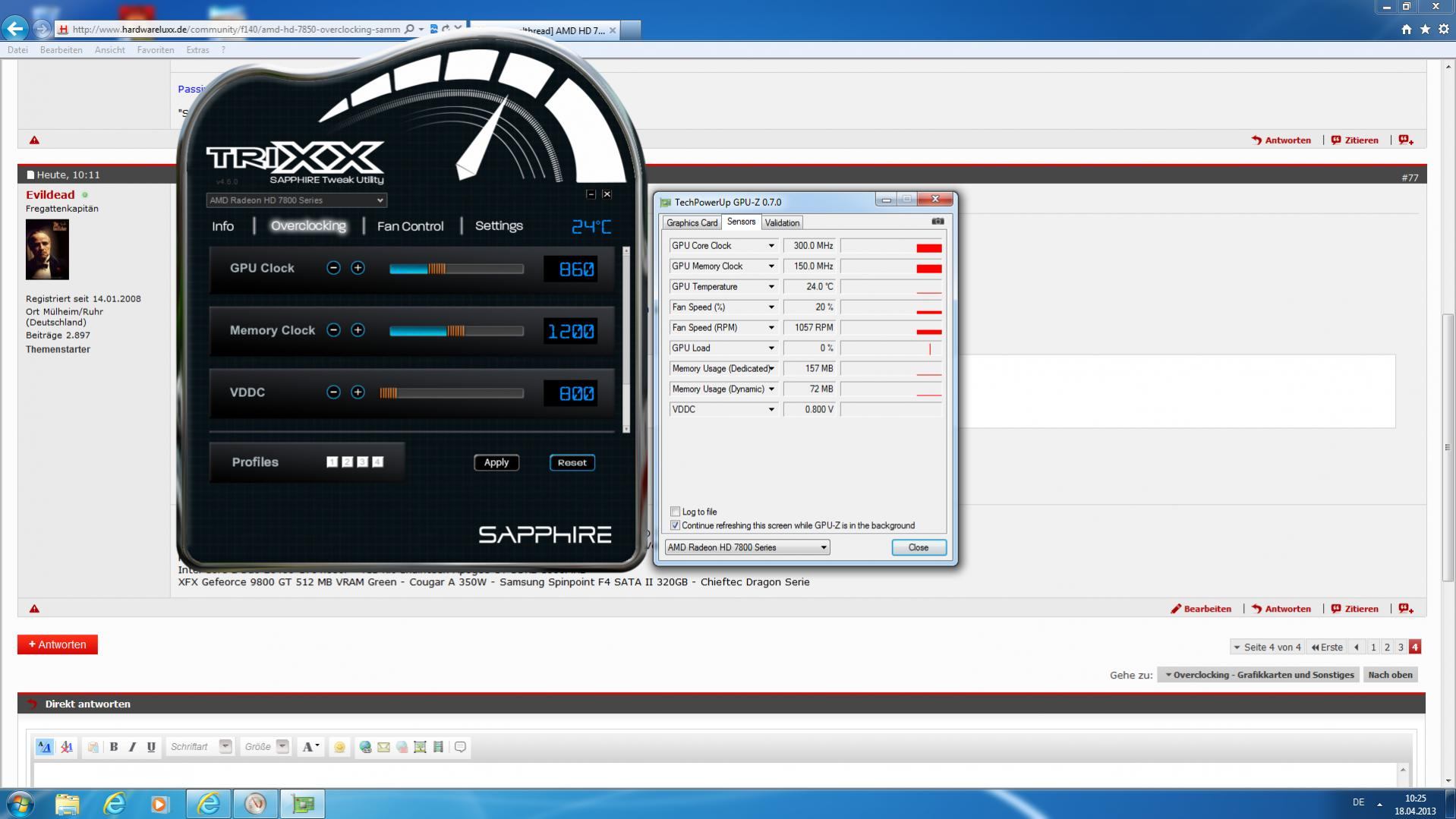Increase GPU Clock with the plus button
Screen dimensions: 1456x819
[358, 268]
